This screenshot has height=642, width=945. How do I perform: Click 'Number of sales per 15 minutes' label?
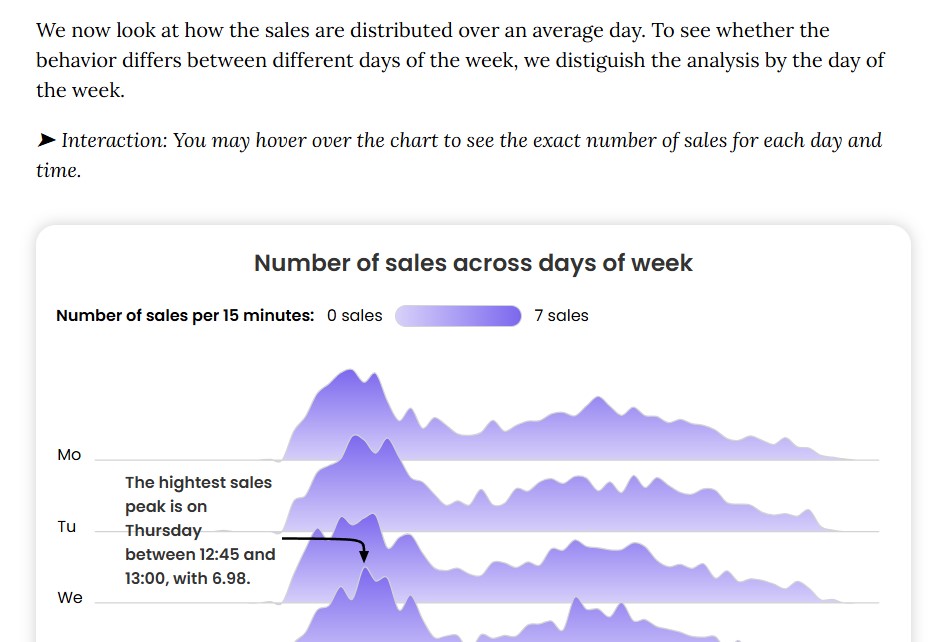tap(185, 315)
